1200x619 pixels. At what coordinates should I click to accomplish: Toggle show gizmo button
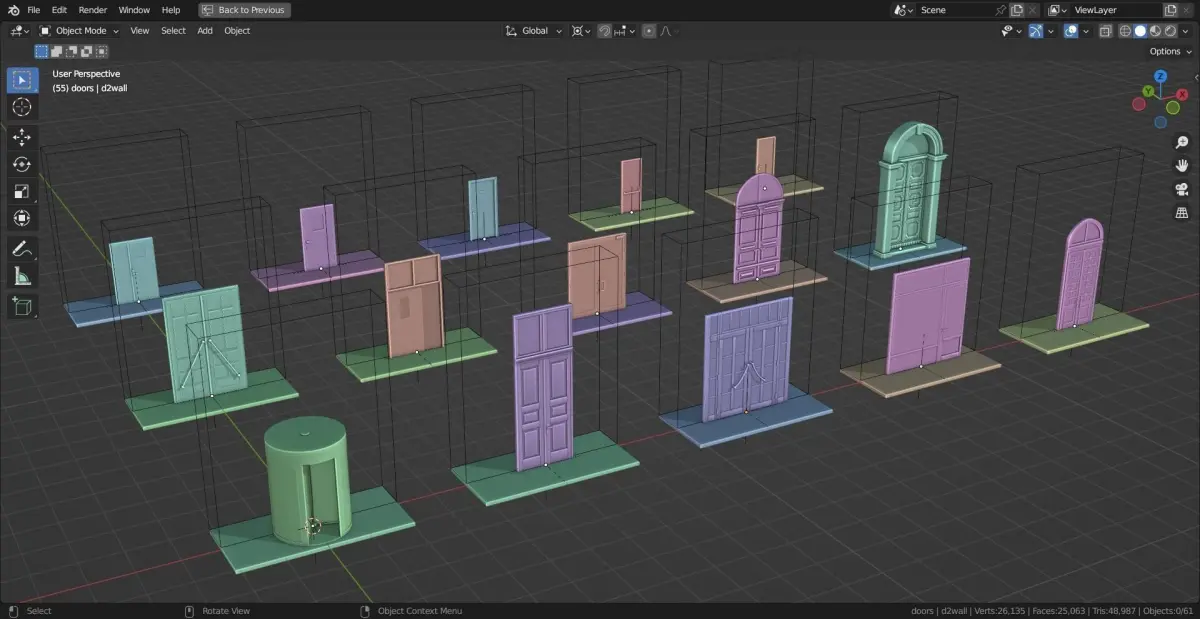tap(1036, 31)
